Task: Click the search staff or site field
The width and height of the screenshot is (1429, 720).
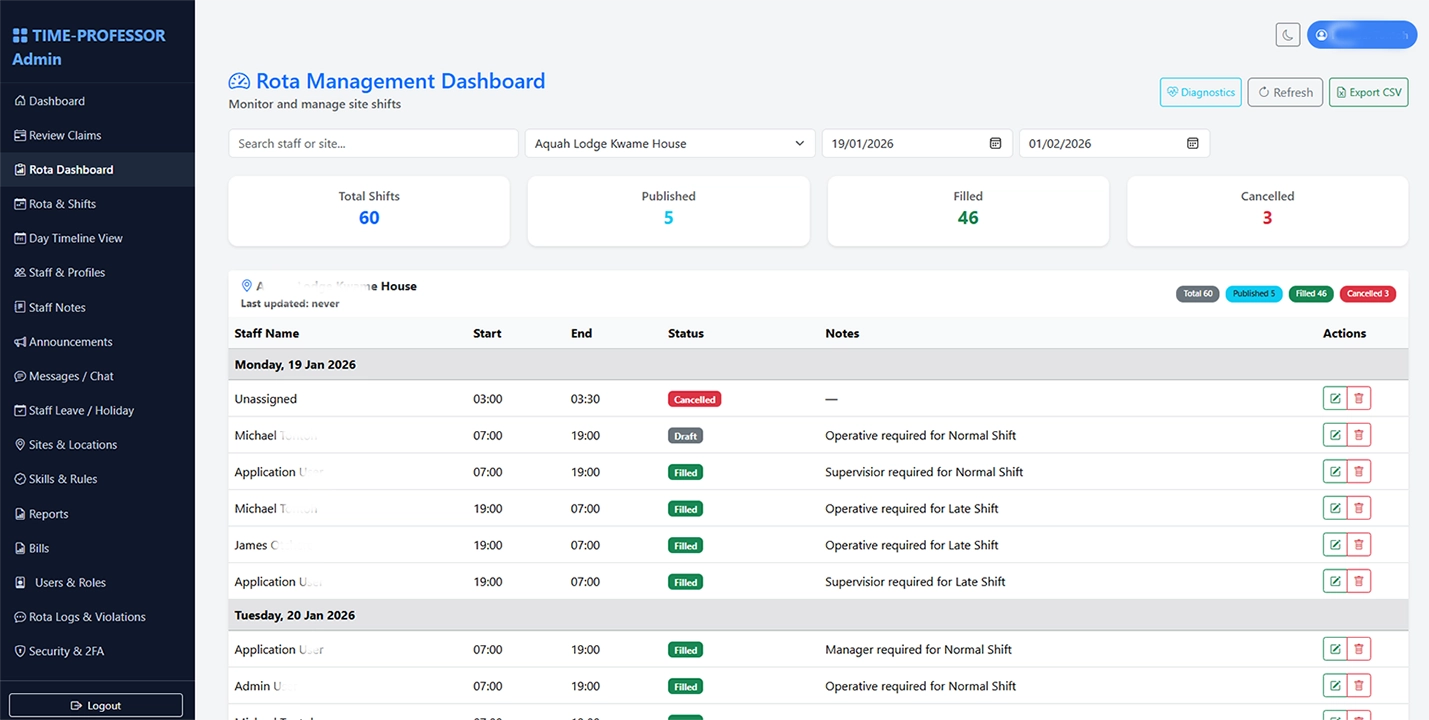Action: pos(372,143)
